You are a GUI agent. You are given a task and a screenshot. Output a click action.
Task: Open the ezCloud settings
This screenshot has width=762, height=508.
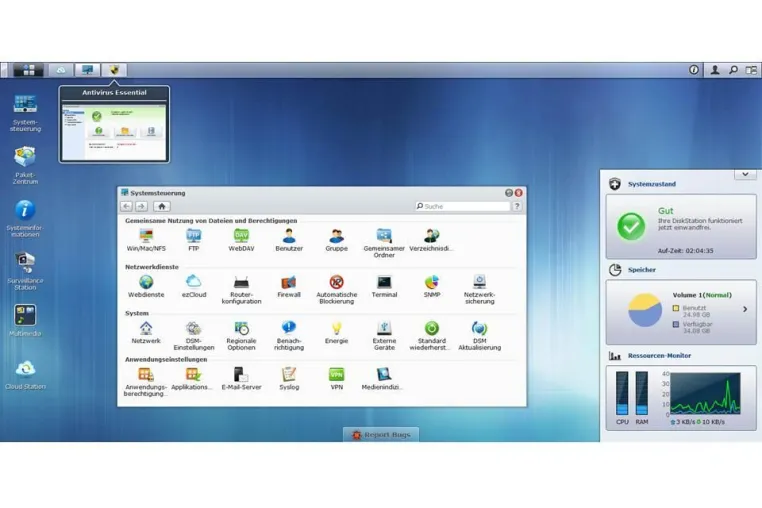(193, 286)
